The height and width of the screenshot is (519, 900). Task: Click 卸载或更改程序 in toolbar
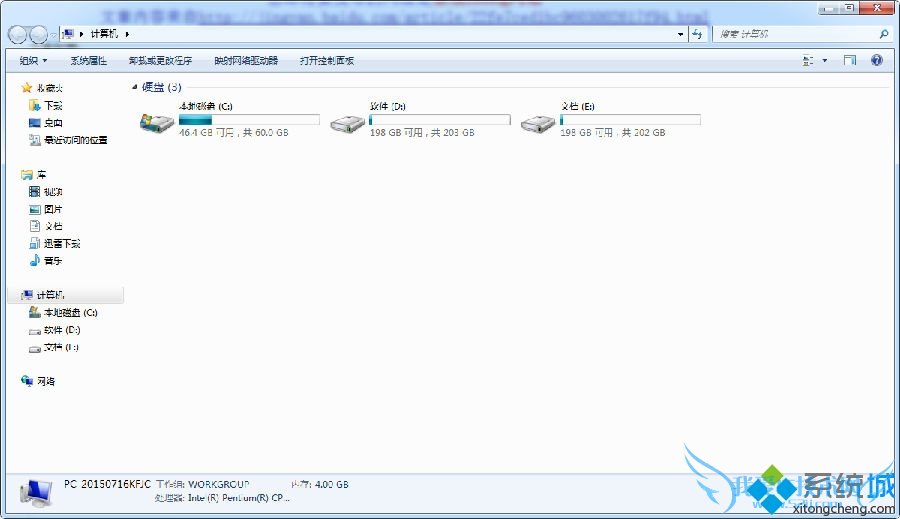[x=160, y=60]
